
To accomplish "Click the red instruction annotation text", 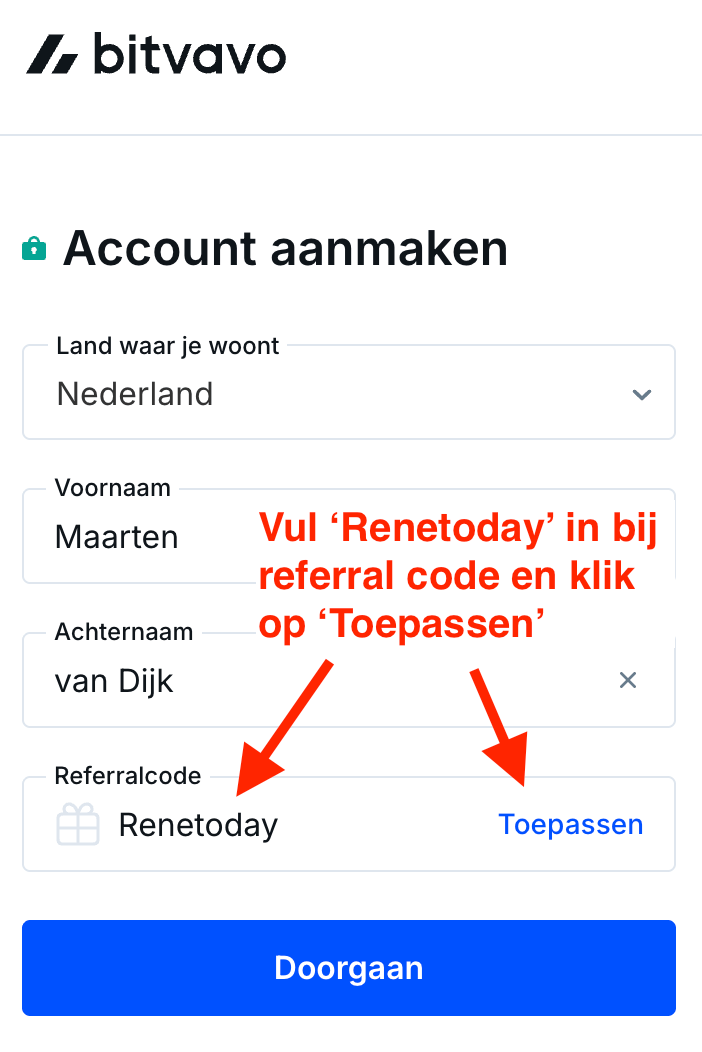I will 457,577.
